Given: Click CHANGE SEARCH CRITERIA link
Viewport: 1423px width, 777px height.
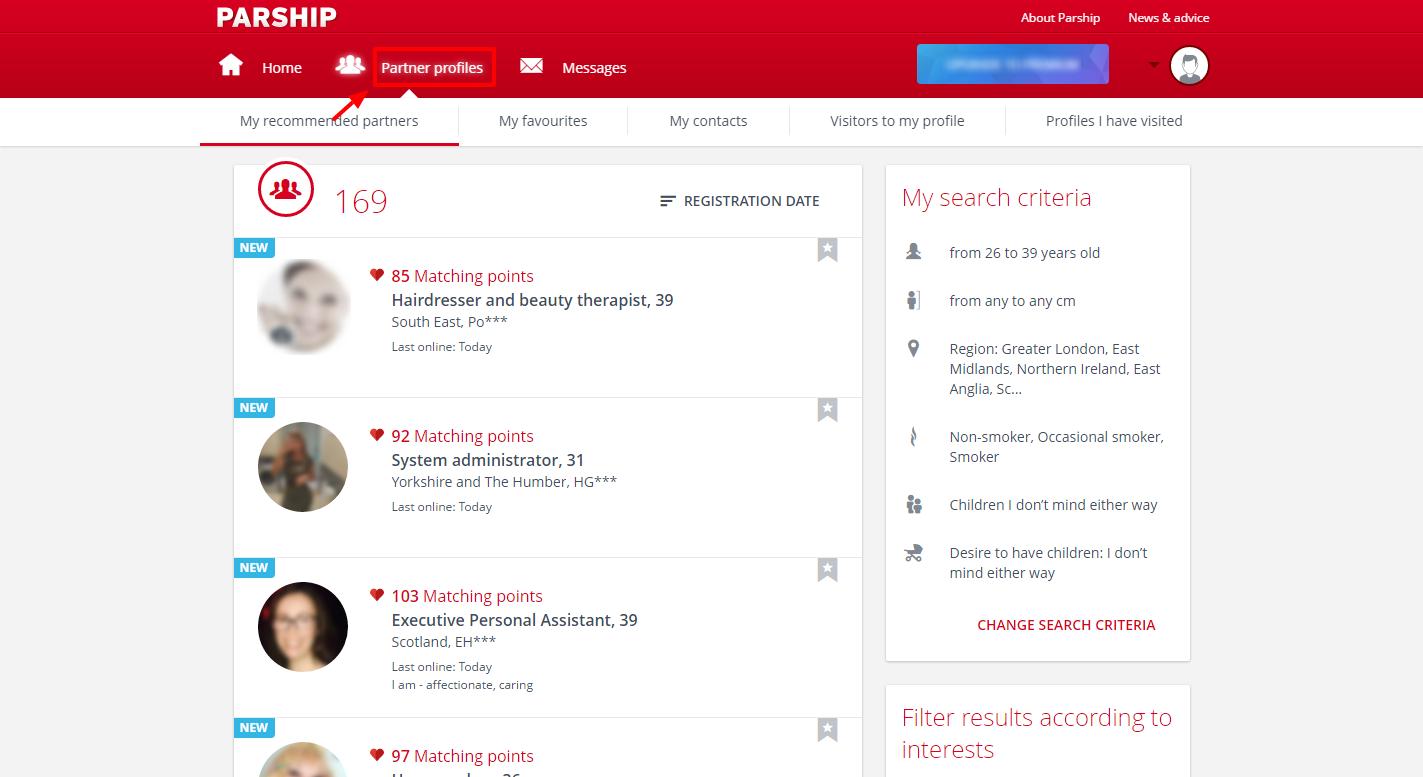Looking at the screenshot, I should (1066, 625).
